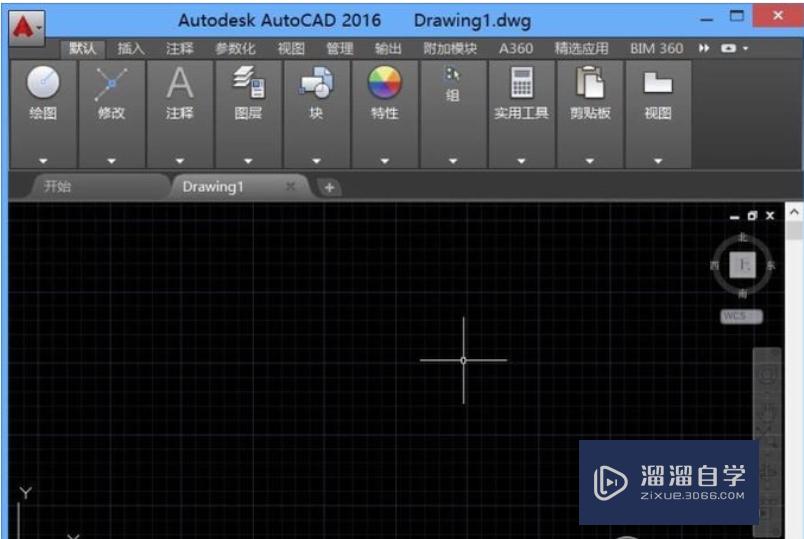Click the vertical scrollbar up arrow
The height and width of the screenshot is (539, 804).
(x=794, y=212)
